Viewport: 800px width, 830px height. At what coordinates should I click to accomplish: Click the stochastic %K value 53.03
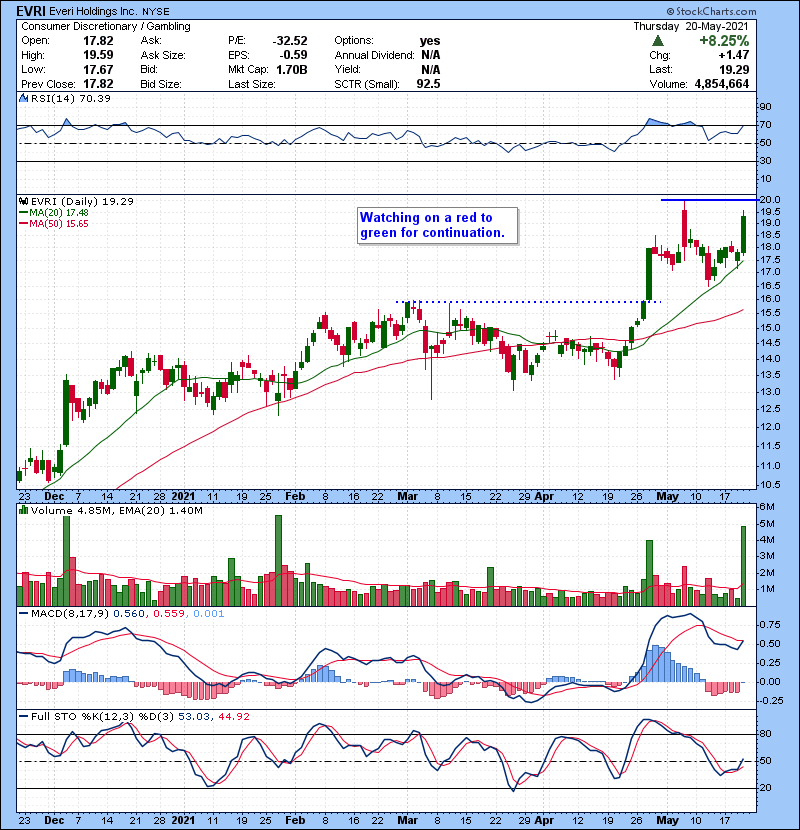[x=193, y=716]
